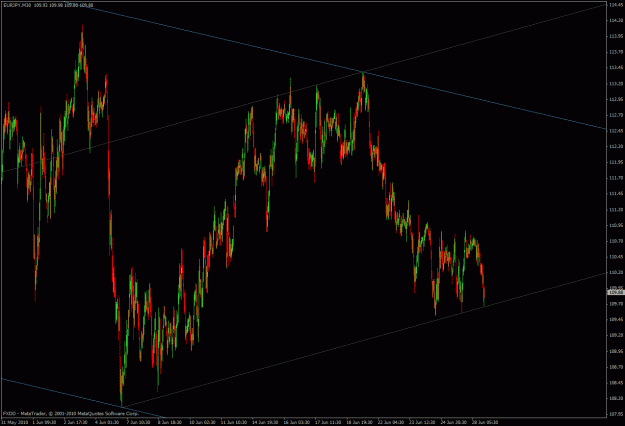This screenshot has width=625, height=426.
Task: Click the 28 Jun 05:30 time label
Action: point(485,422)
